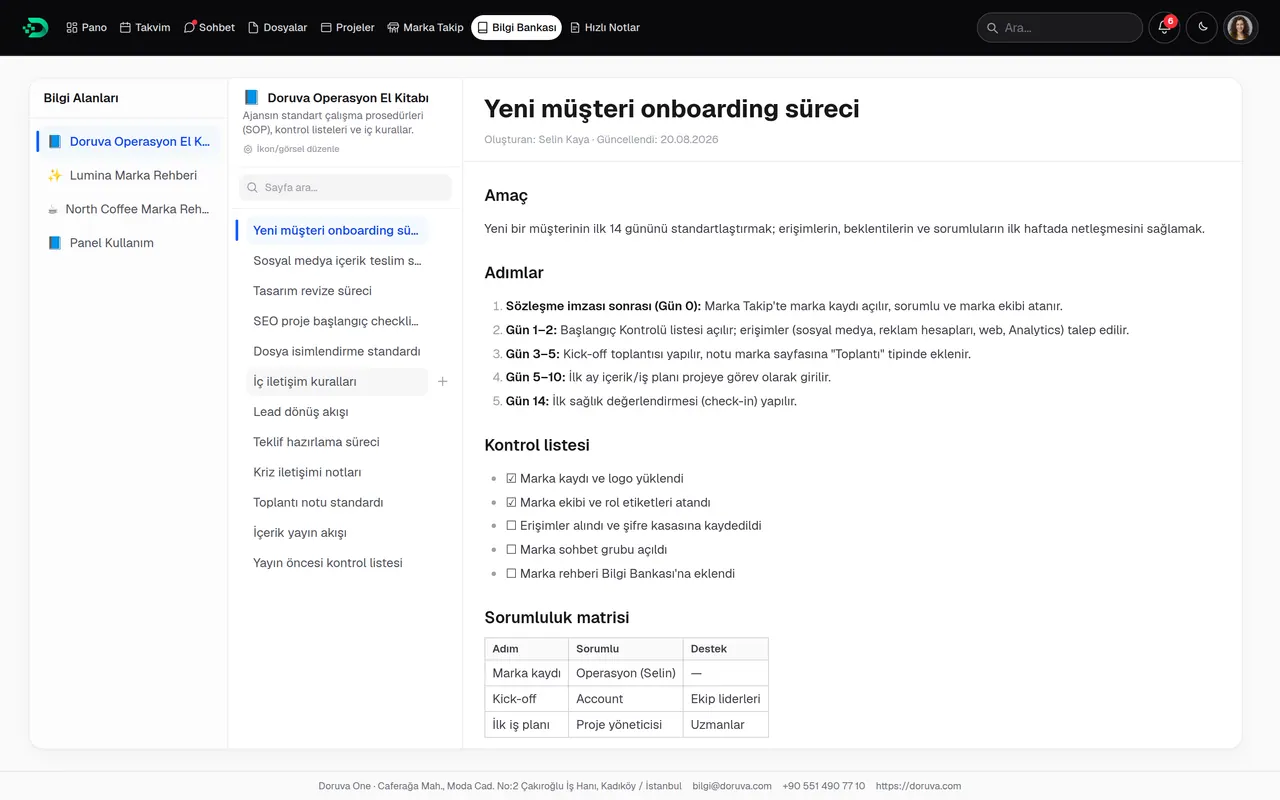Open the North Coffee Marka Rehberi area

(129, 209)
